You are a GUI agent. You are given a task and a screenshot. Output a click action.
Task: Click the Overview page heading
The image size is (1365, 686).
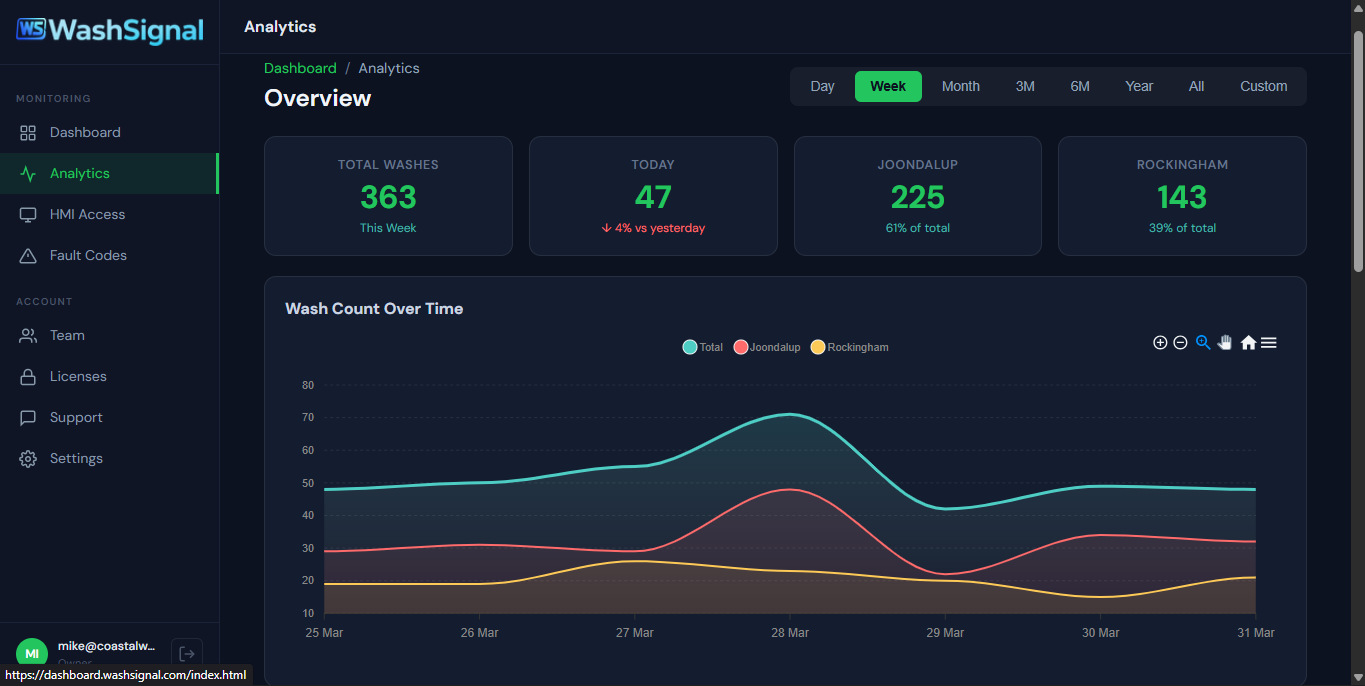pyautogui.click(x=317, y=98)
